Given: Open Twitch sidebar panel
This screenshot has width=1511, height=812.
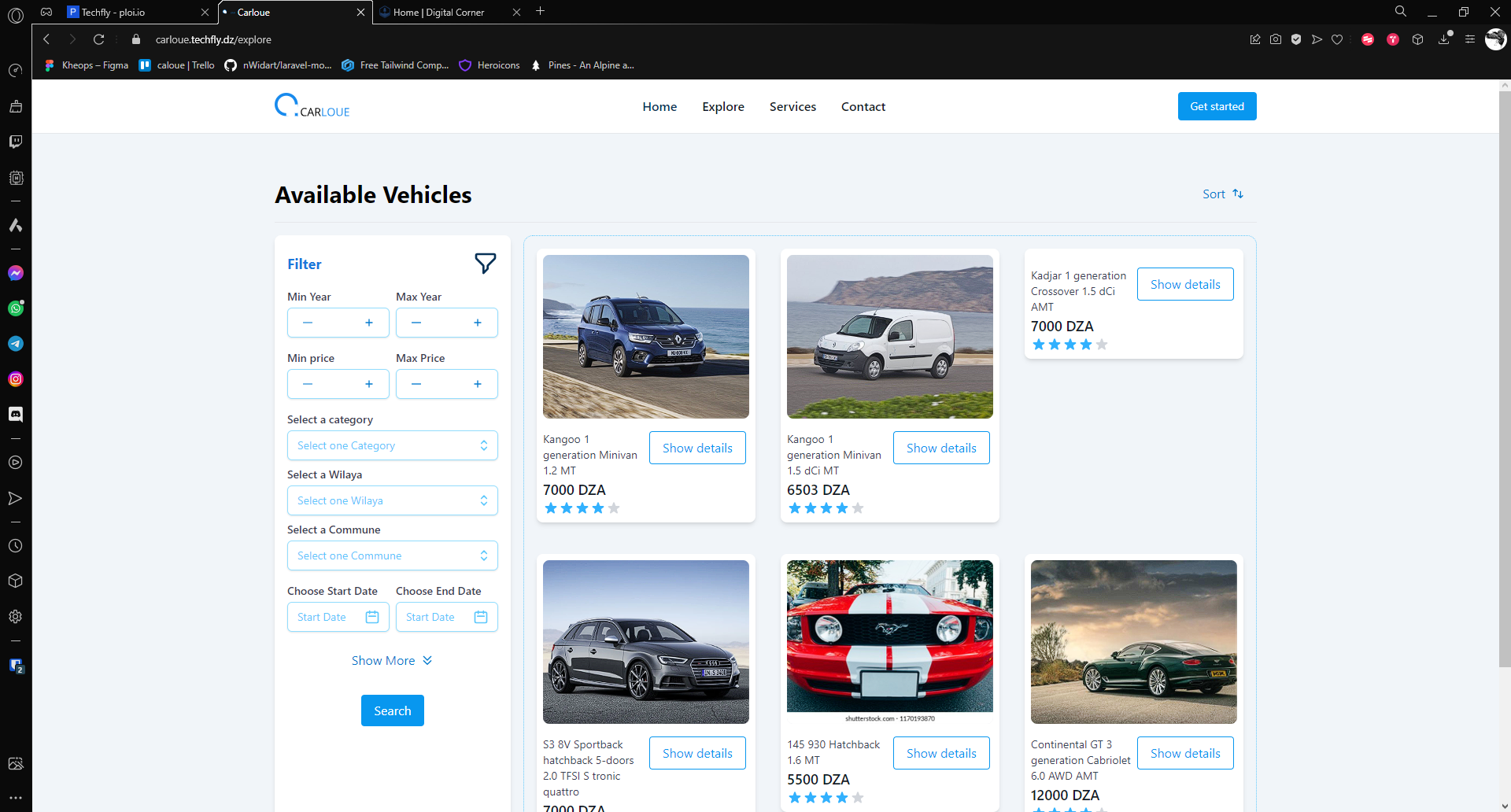Looking at the screenshot, I should point(16,142).
